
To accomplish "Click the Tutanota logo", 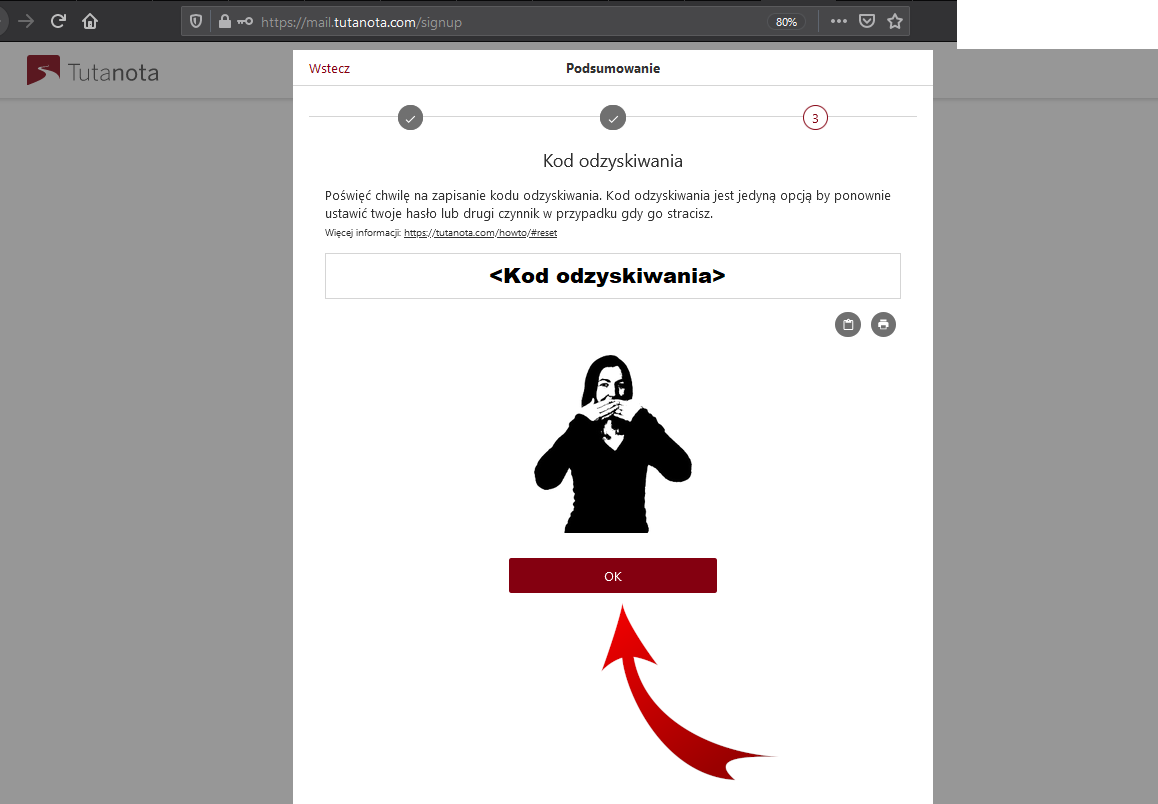I will pyautogui.click(x=92, y=71).
